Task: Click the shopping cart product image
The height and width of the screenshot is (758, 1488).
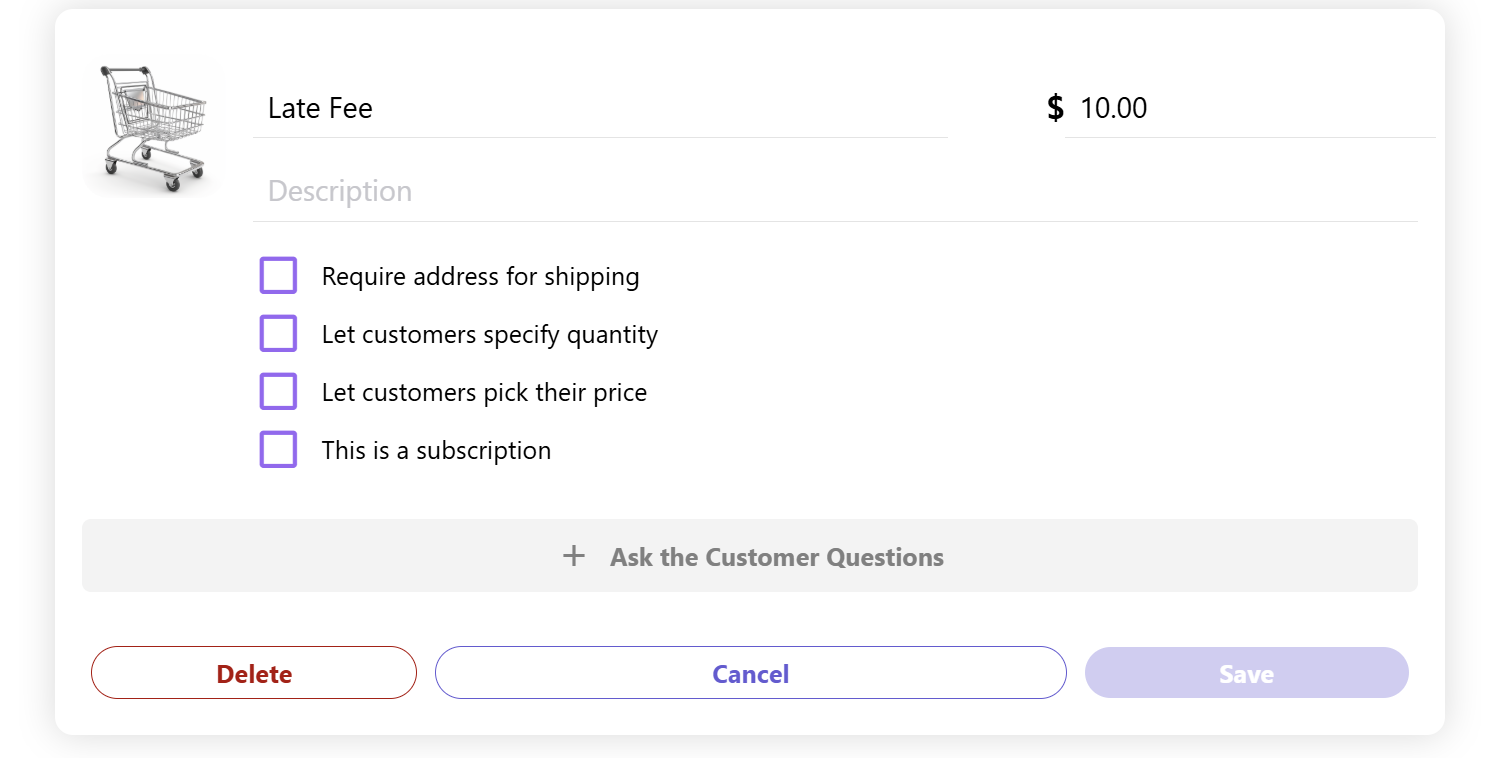Action: coord(154,129)
